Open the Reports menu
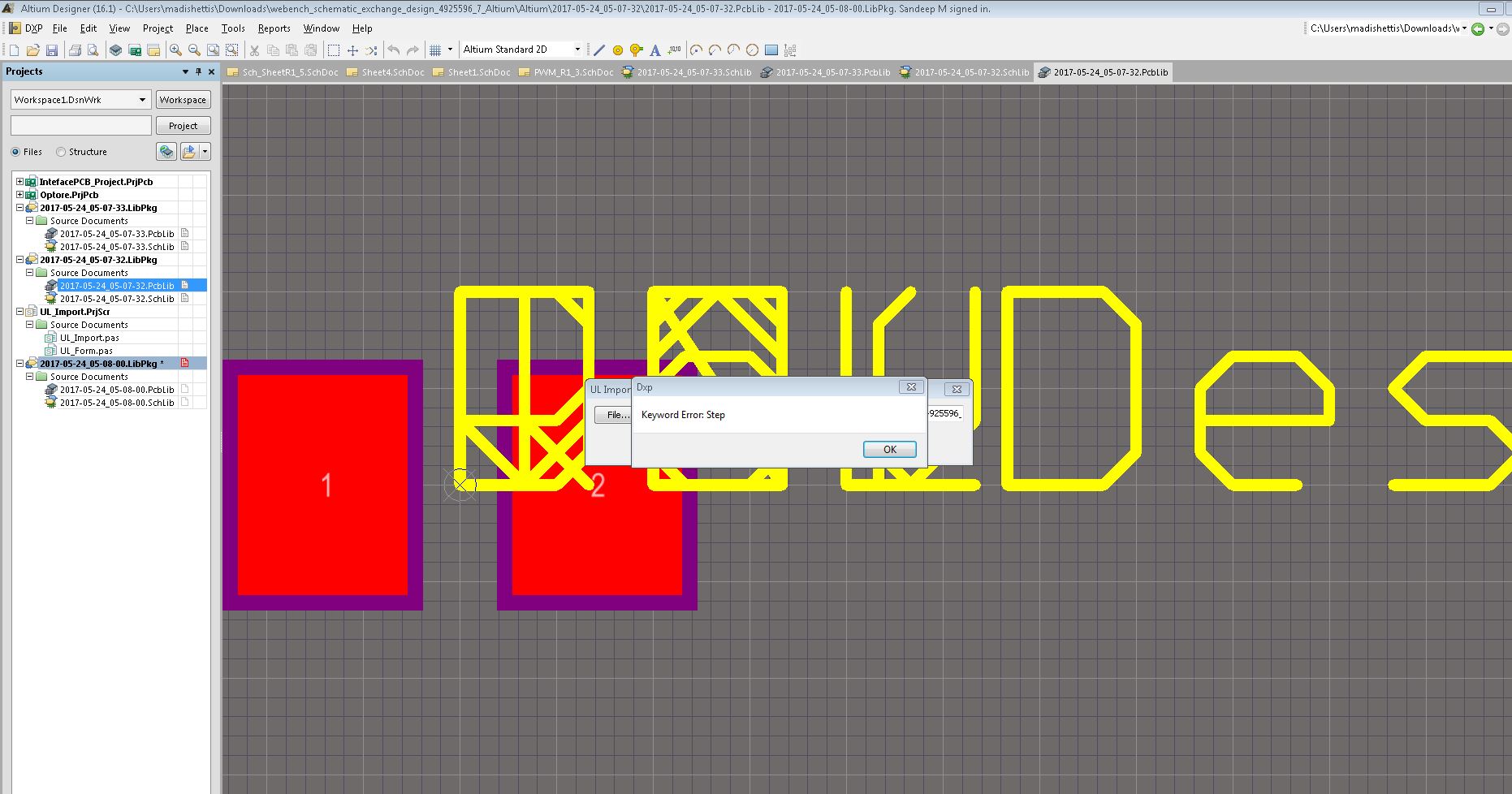This screenshot has height=794, width=1512. click(274, 28)
